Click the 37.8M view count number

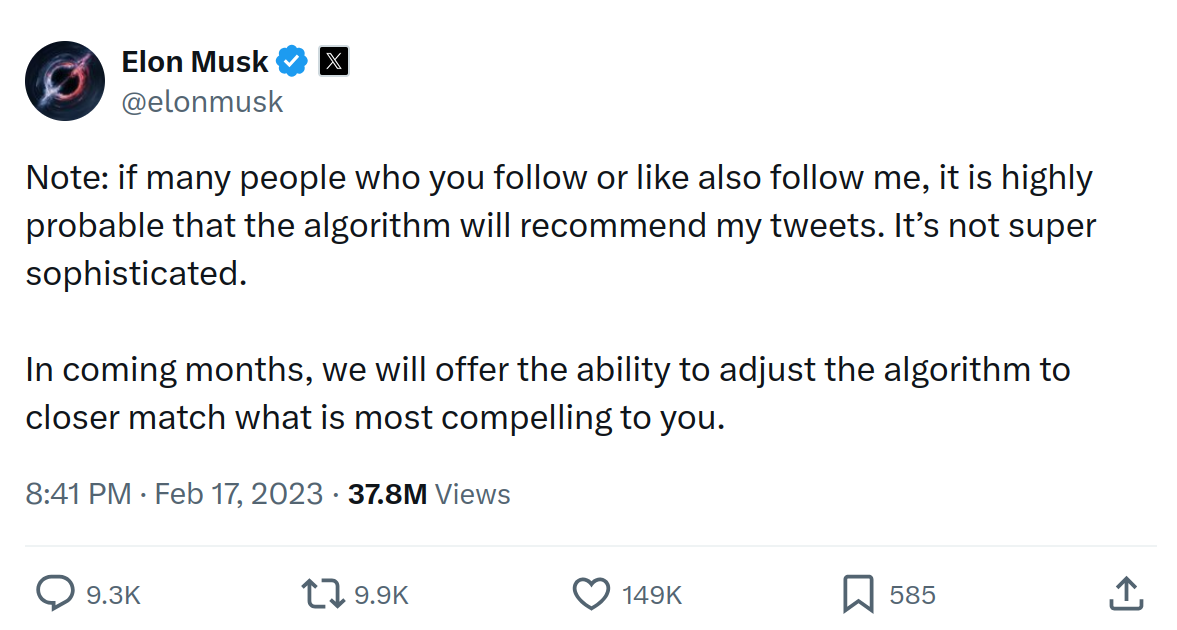[387, 494]
